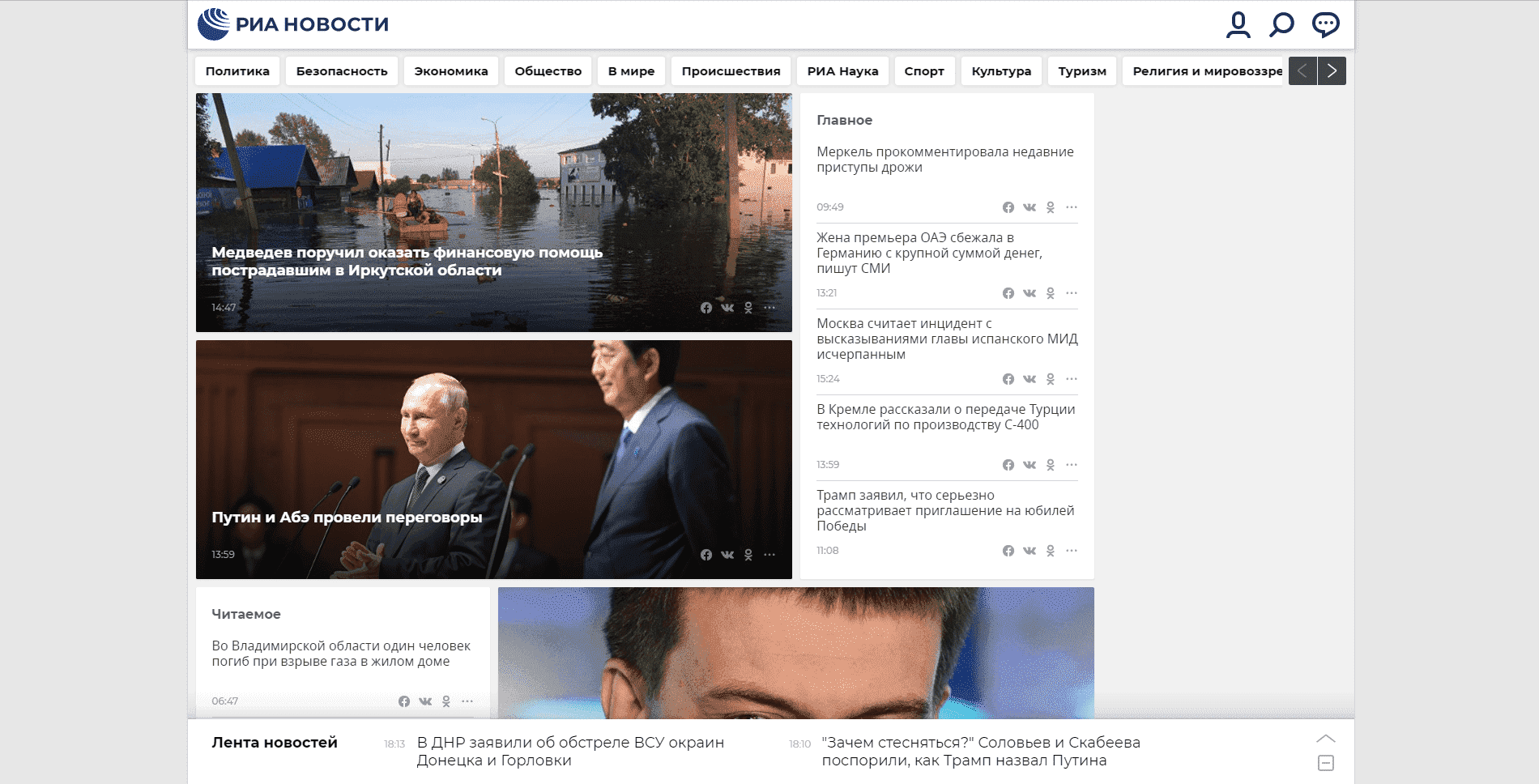Show previous categories with left arrow
The image size is (1539, 784).
coord(1302,71)
